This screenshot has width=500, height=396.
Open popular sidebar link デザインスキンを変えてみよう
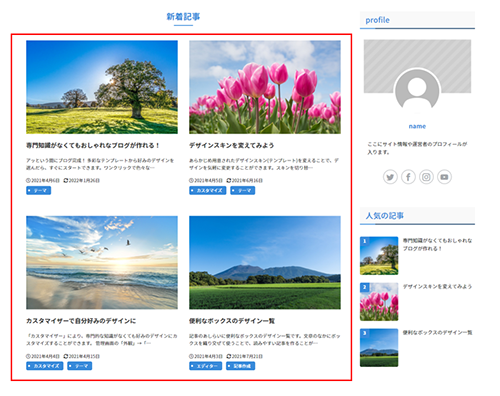(x=437, y=286)
